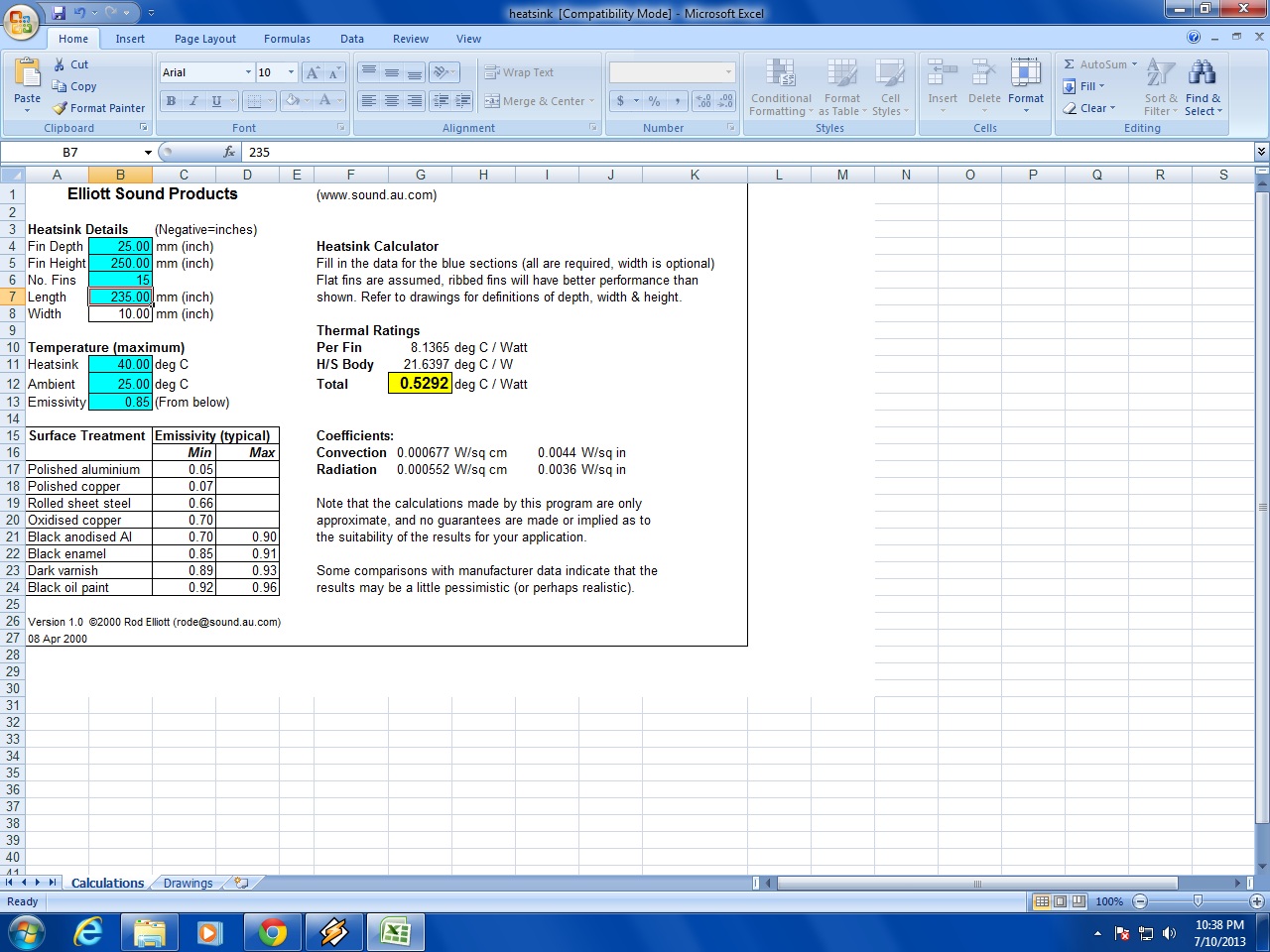
Task: Align text right in the cell
Action: [x=414, y=101]
